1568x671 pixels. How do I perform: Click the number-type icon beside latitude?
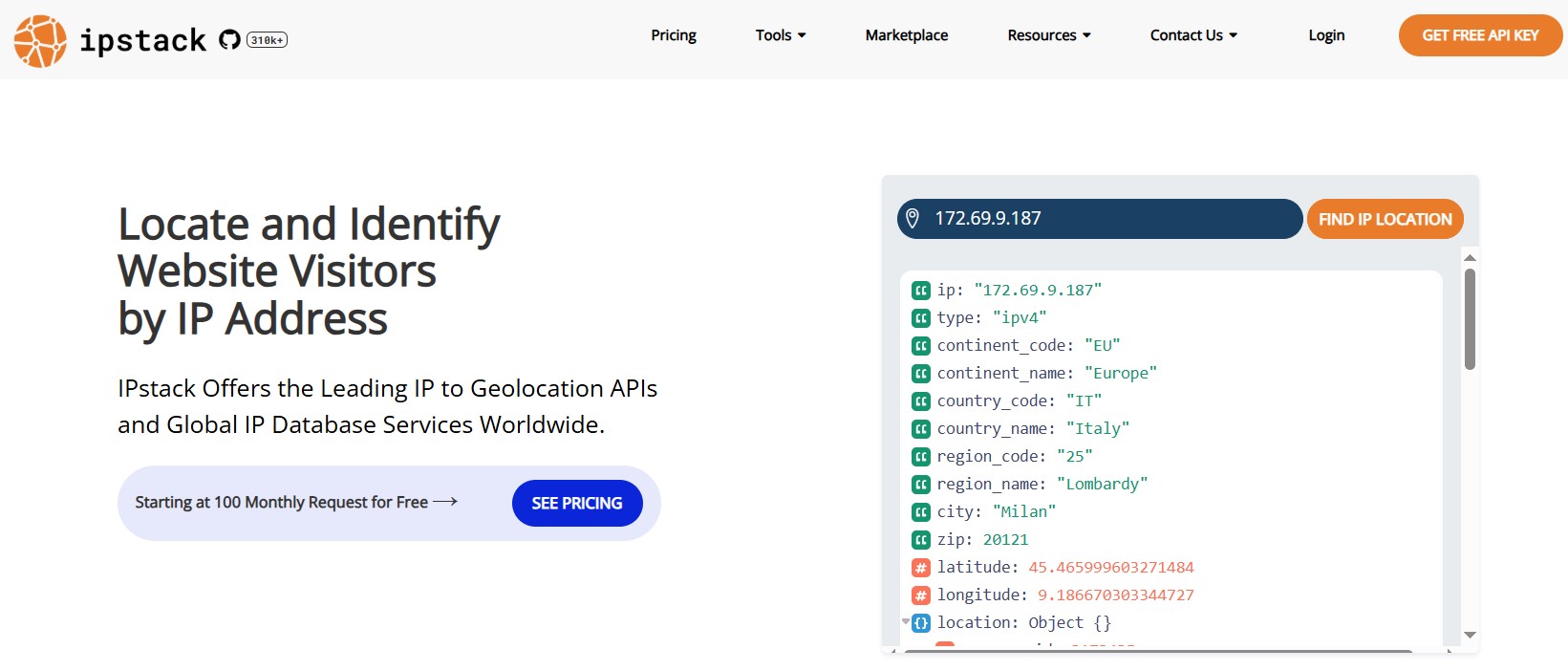pyautogui.click(x=921, y=568)
